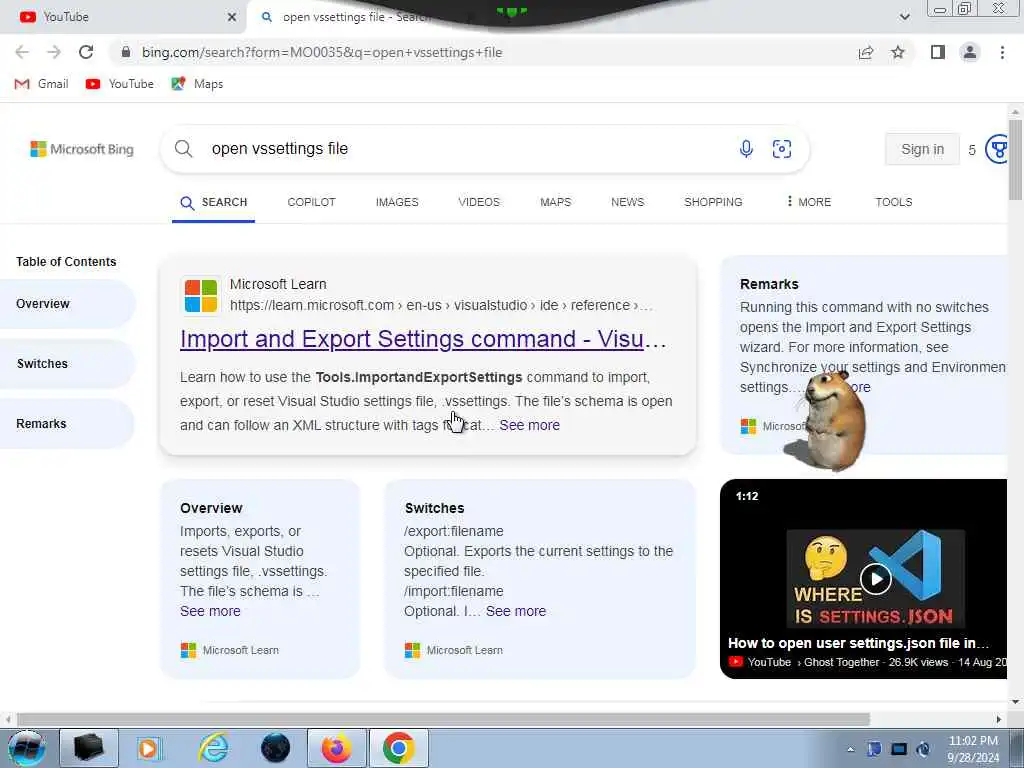Click the Remarks card heading
This screenshot has height=768, width=1024.
click(769, 284)
